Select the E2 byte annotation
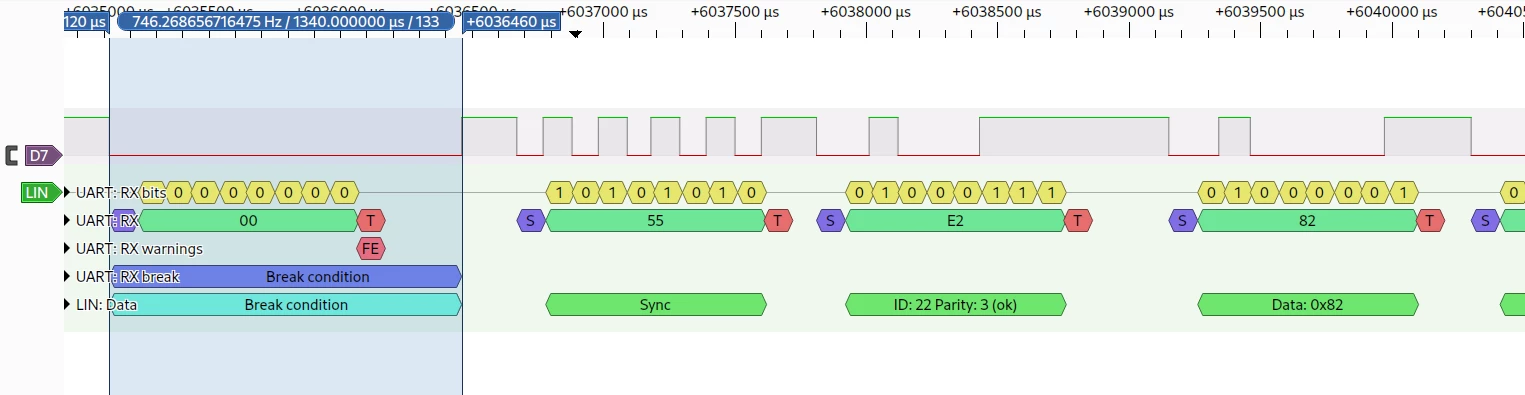The width and height of the screenshot is (1525, 395). coord(955,220)
